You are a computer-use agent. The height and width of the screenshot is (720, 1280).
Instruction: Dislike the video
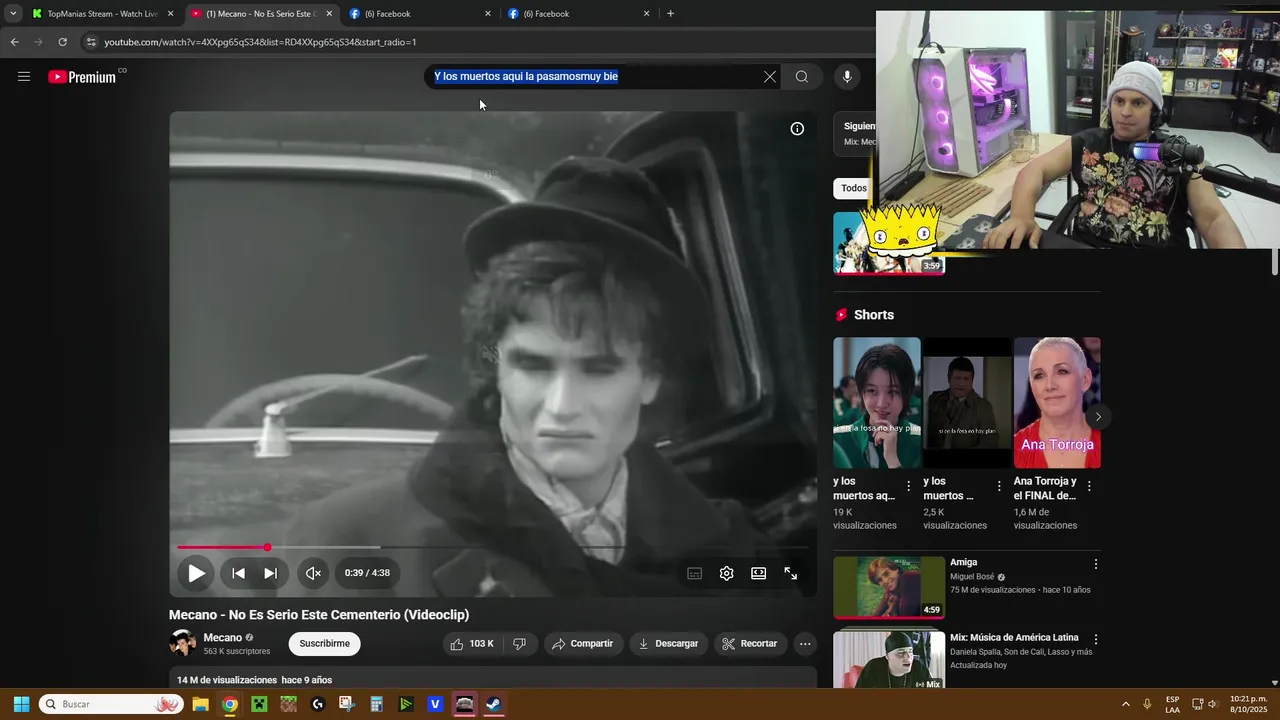519,644
